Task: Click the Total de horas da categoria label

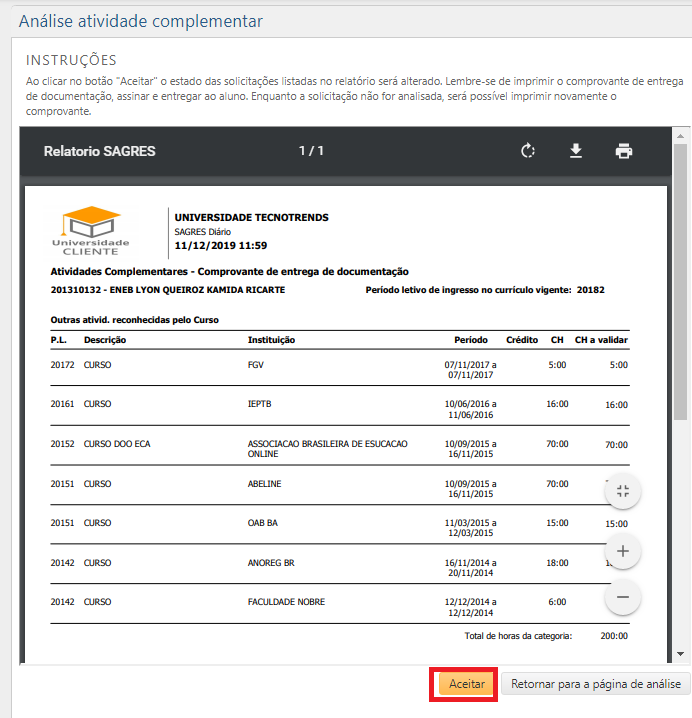Action: (518, 635)
